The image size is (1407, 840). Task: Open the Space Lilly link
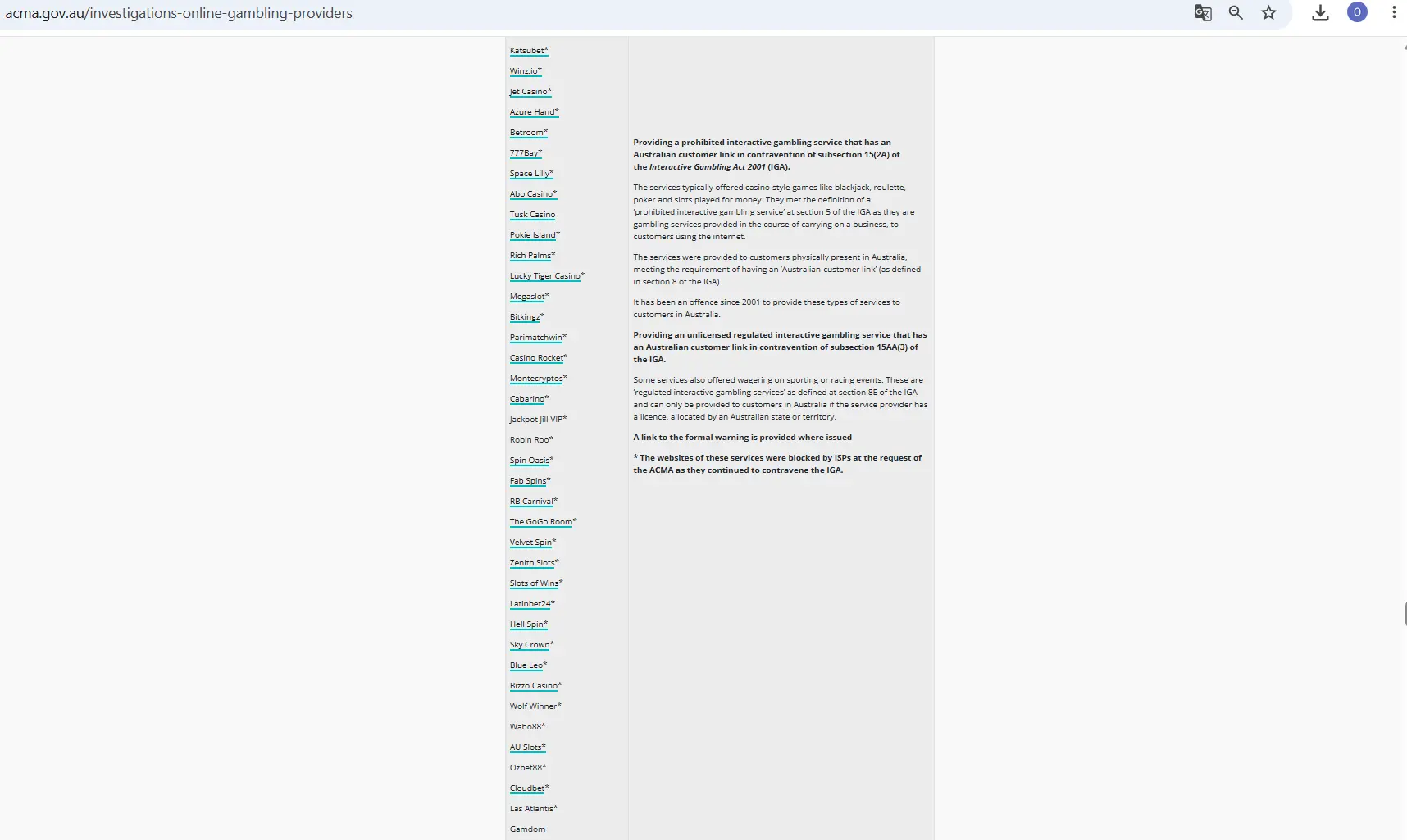(x=531, y=174)
